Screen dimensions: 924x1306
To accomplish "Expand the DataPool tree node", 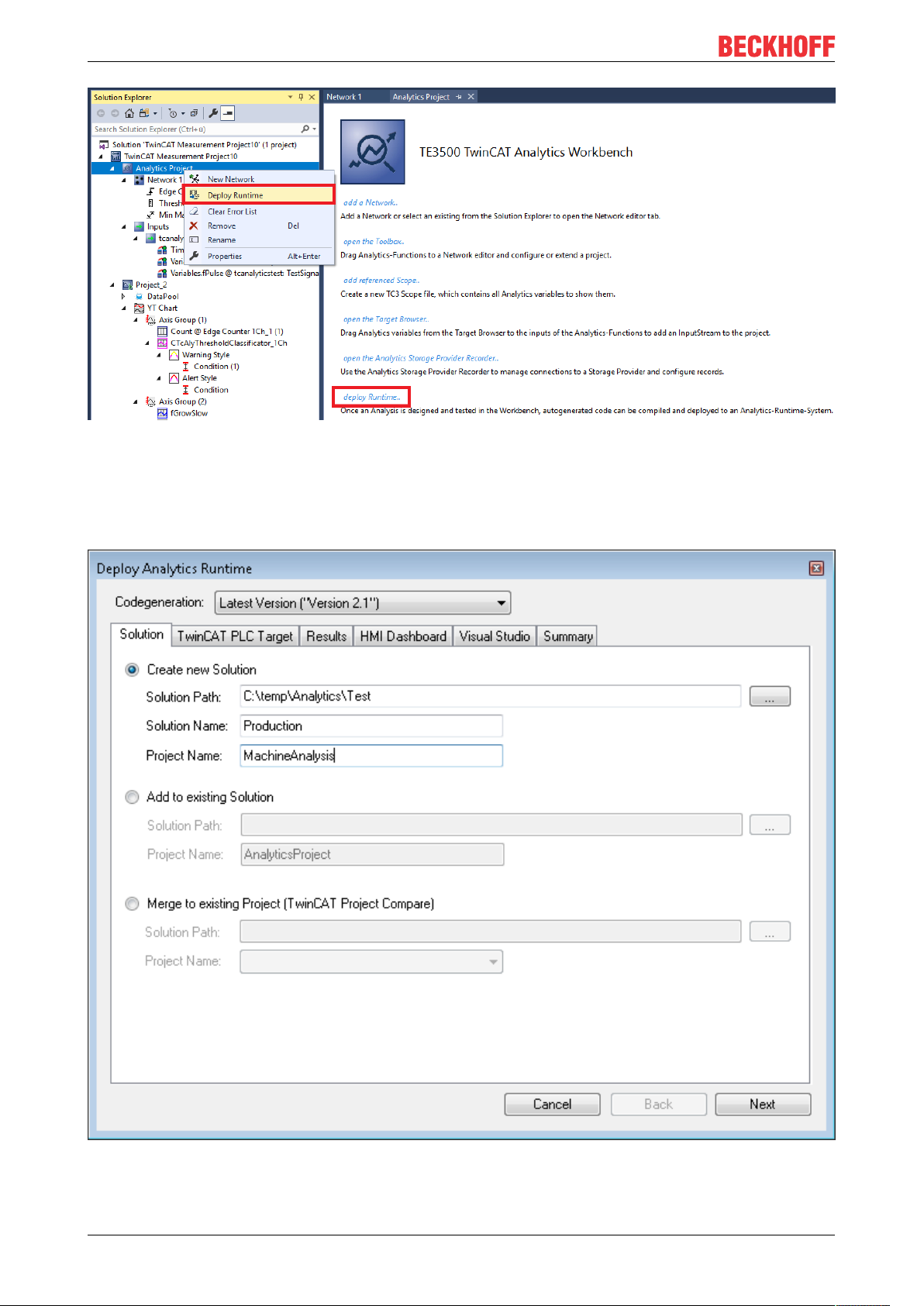I will click(x=123, y=297).
